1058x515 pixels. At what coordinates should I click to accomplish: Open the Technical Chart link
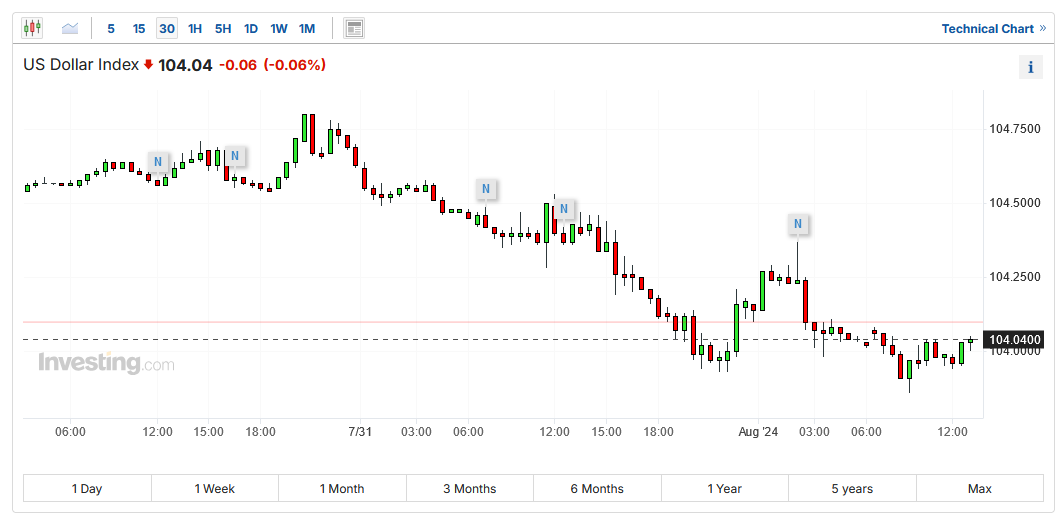(992, 29)
